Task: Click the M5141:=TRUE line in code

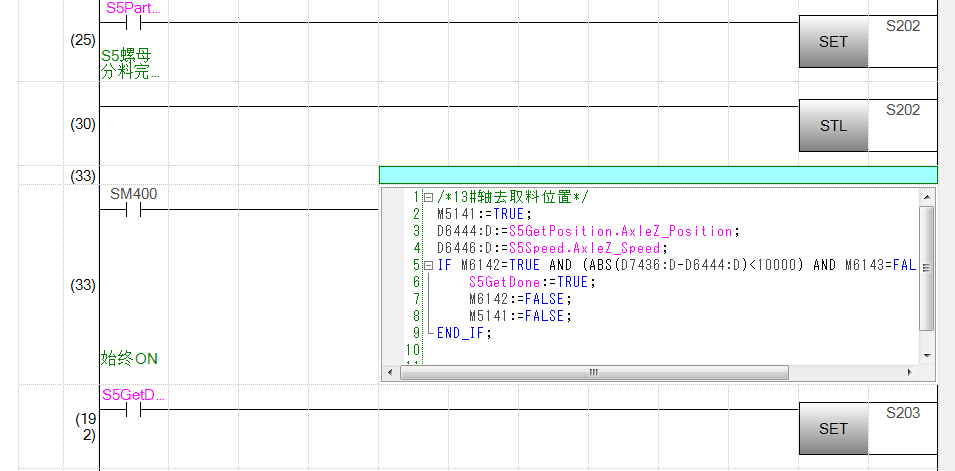Action: point(485,214)
